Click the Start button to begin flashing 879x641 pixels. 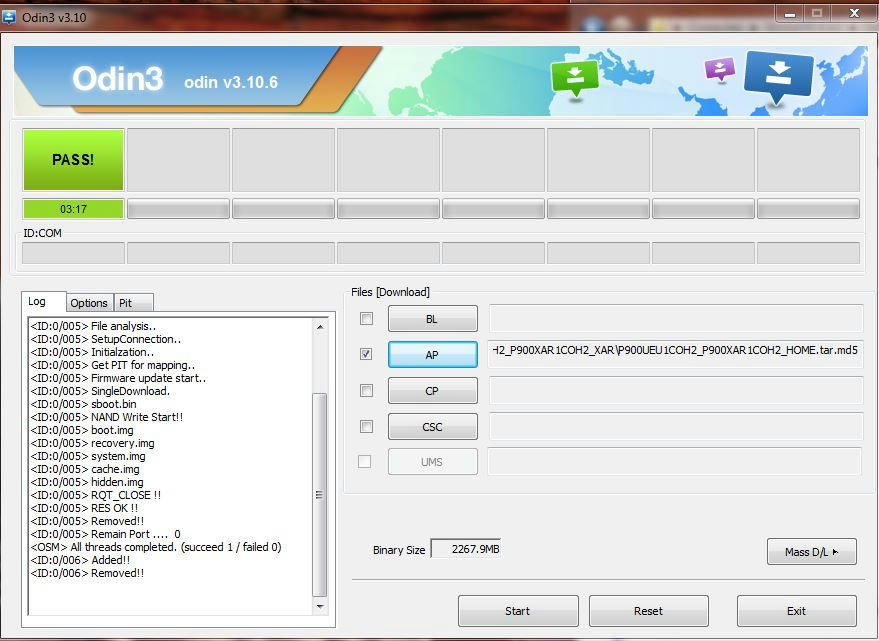(x=518, y=611)
